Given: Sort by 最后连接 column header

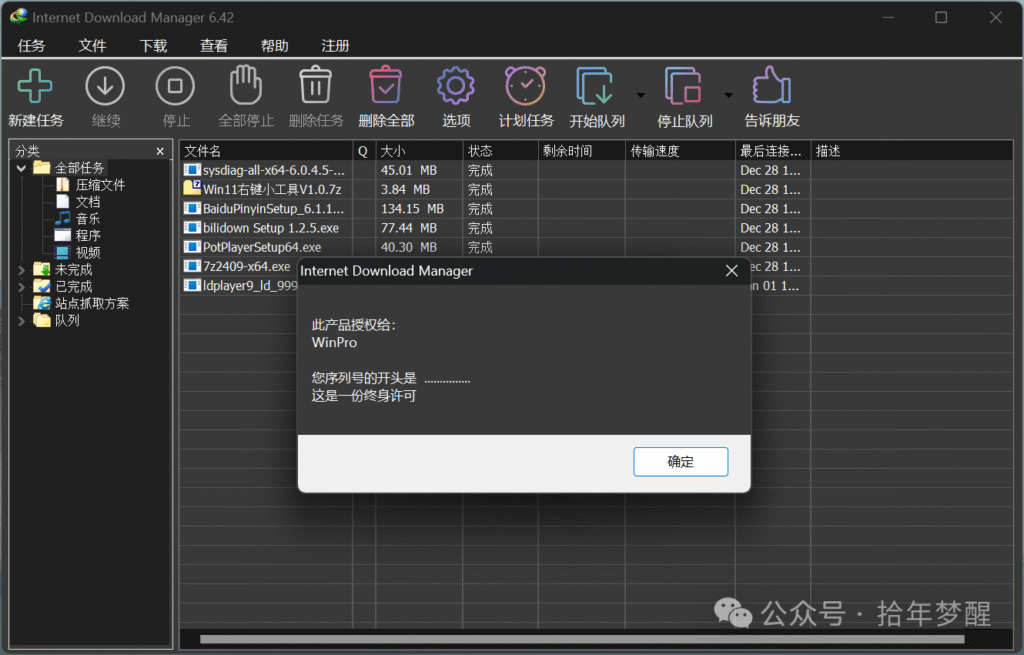Looking at the screenshot, I should point(773,151).
